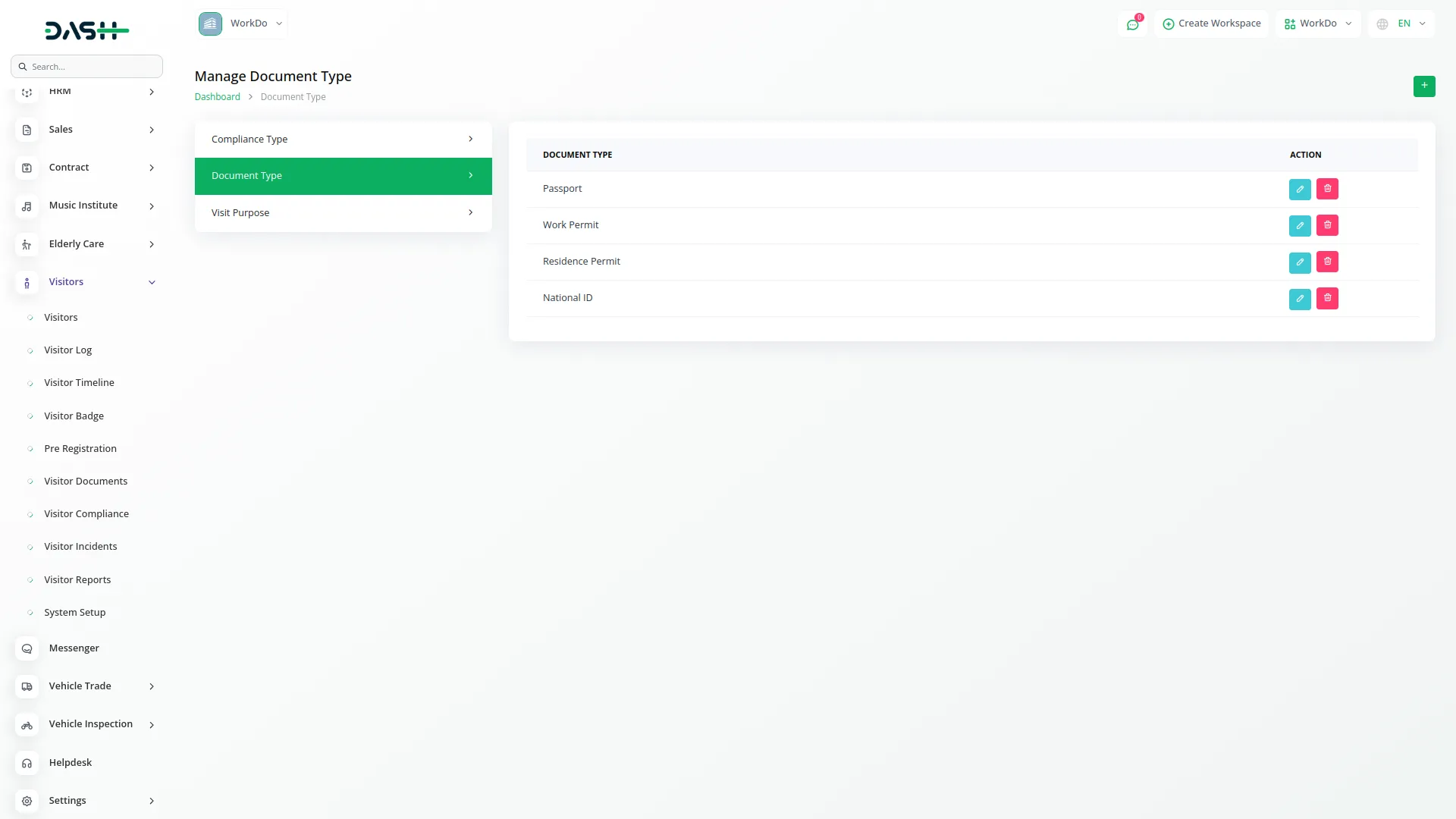Image resolution: width=1456 pixels, height=819 pixels.
Task: Delete the National ID document type
Action: pyautogui.click(x=1327, y=298)
